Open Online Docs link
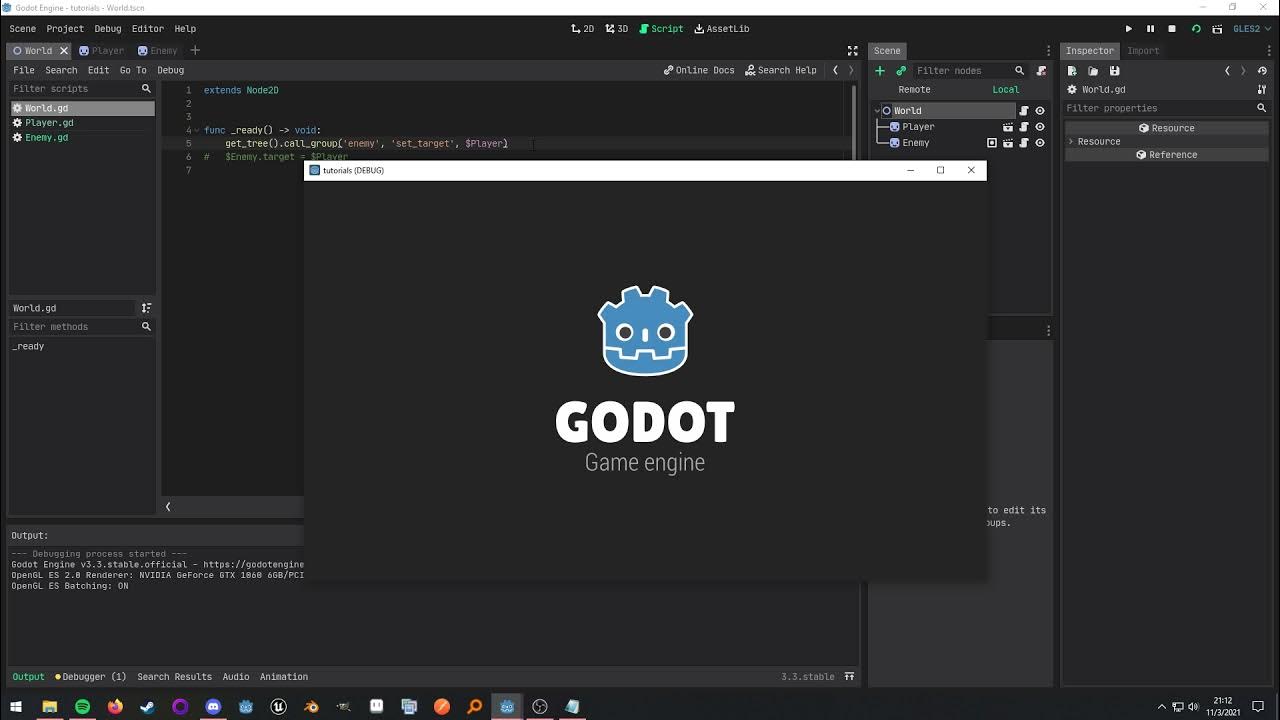The width and height of the screenshot is (1280, 720). point(698,70)
